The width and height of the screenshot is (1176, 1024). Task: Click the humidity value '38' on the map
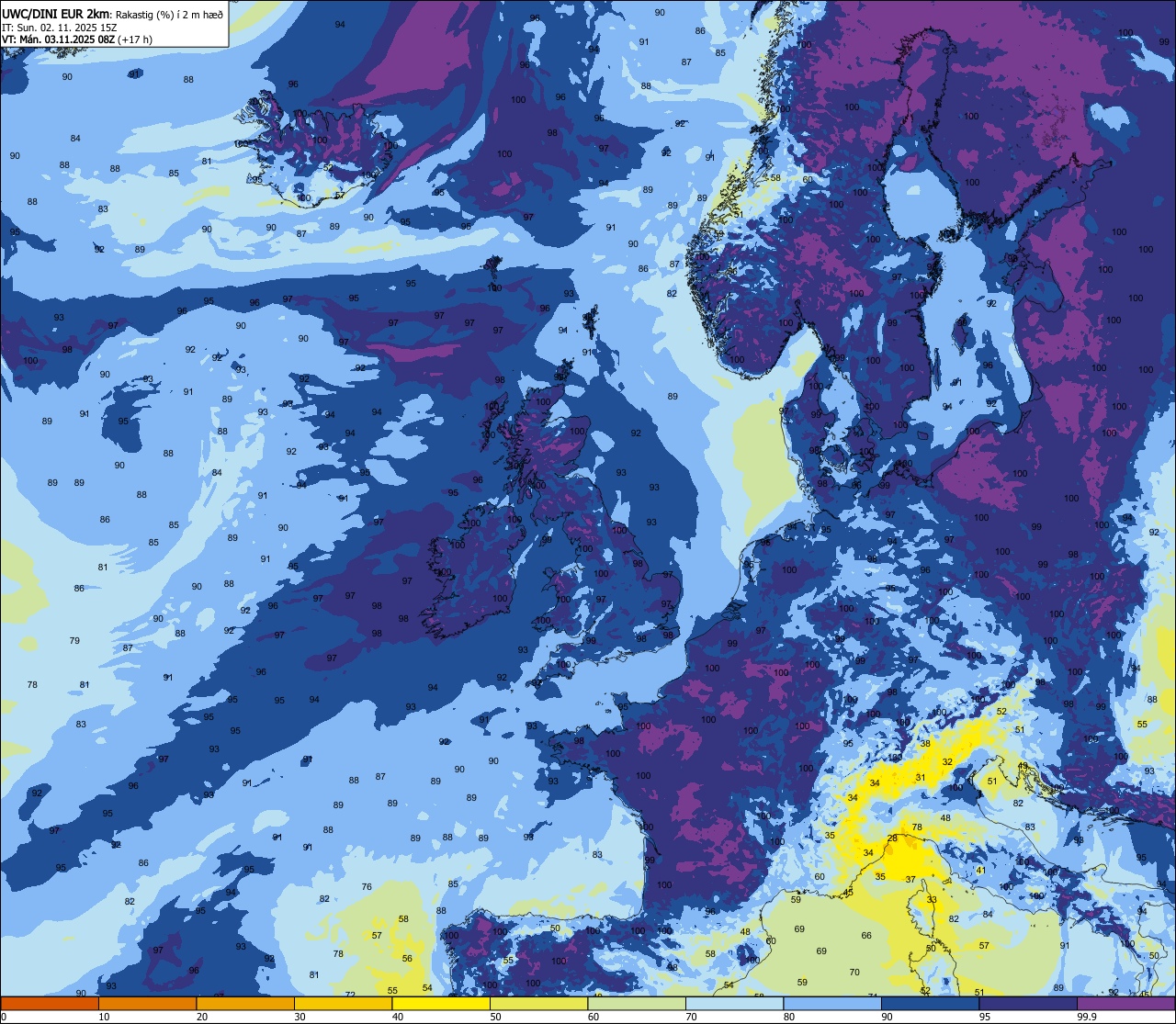click(925, 744)
